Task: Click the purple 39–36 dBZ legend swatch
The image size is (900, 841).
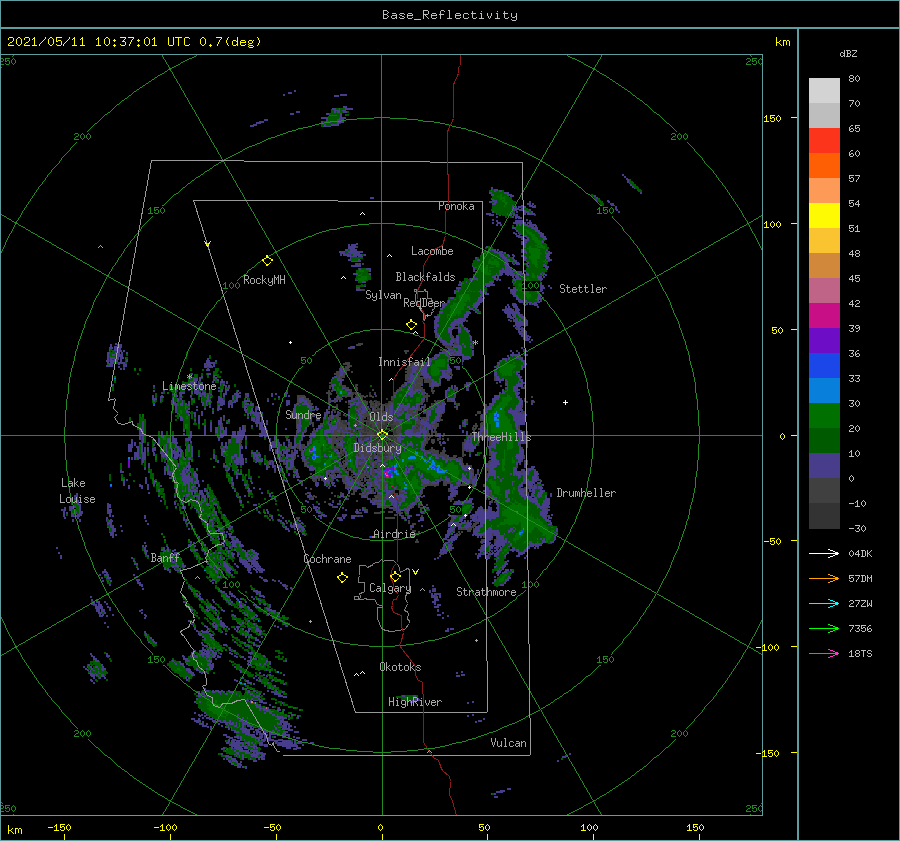Action: click(x=824, y=341)
